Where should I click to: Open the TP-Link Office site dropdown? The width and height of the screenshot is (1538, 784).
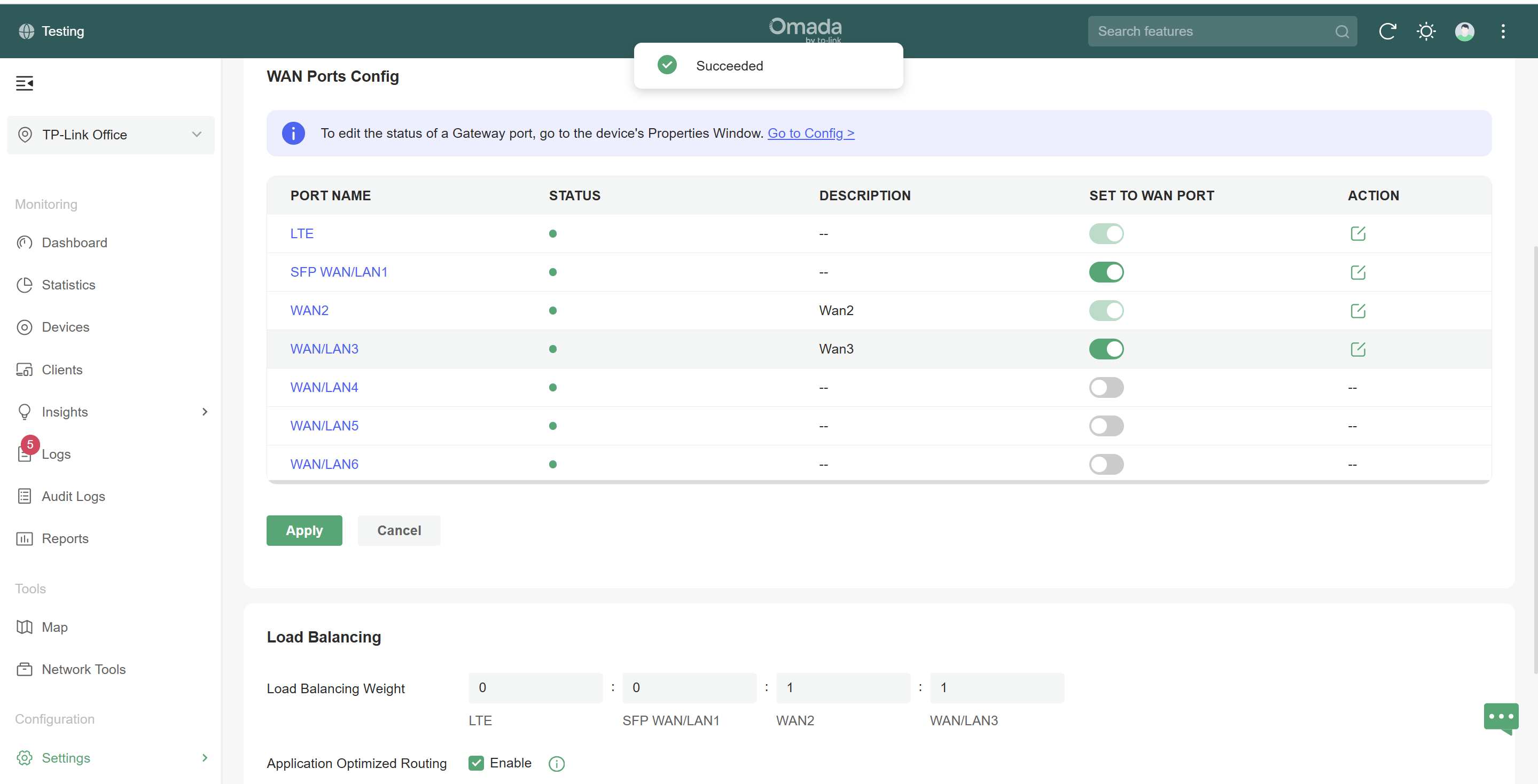point(111,135)
